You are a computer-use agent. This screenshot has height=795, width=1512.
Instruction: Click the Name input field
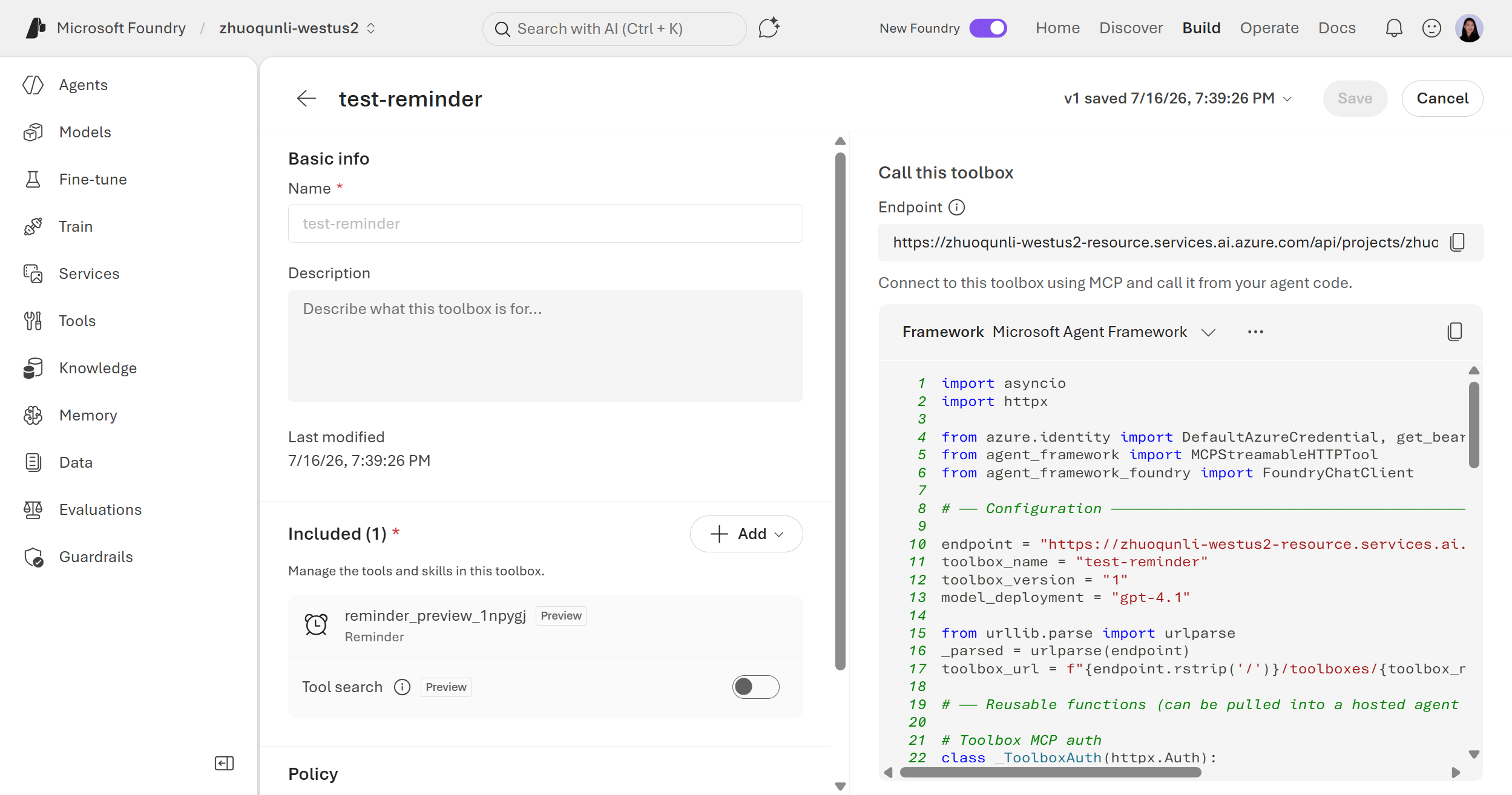[x=545, y=224]
